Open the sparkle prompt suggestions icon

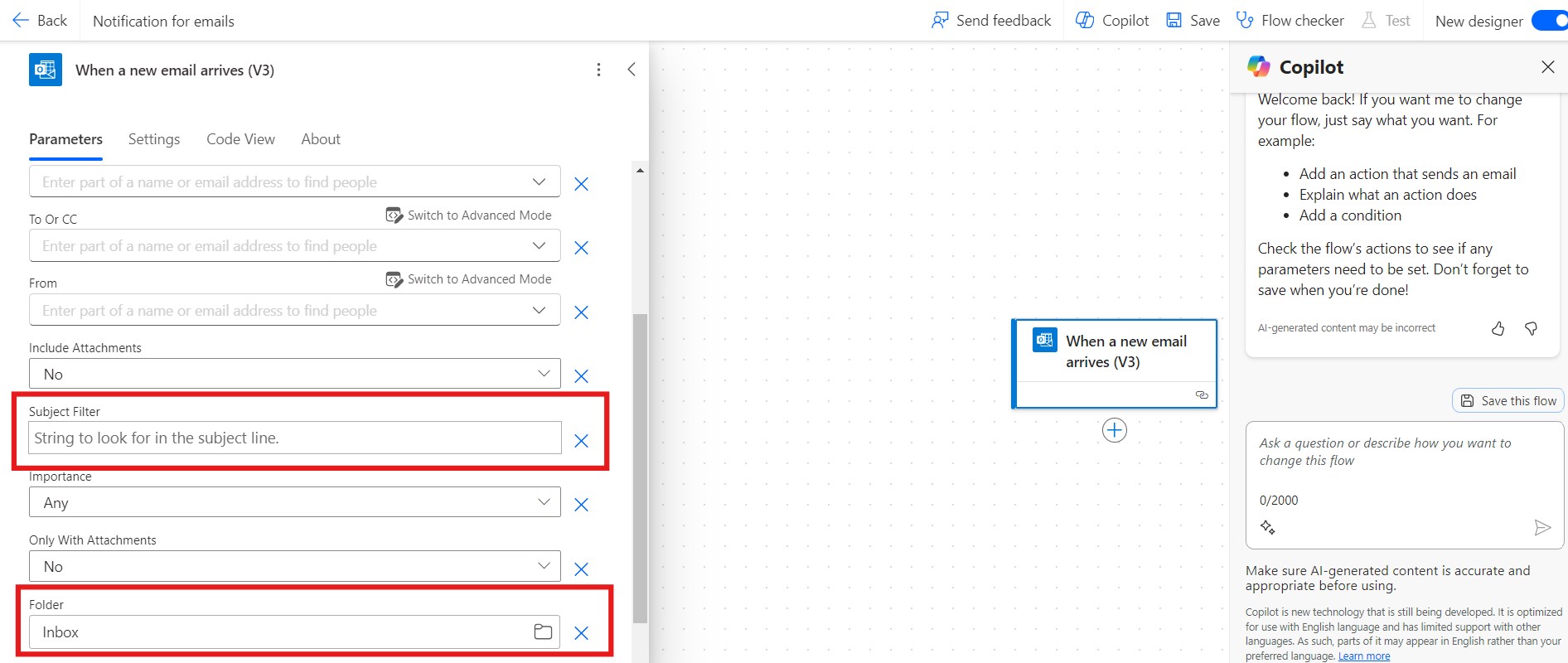(1268, 527)
